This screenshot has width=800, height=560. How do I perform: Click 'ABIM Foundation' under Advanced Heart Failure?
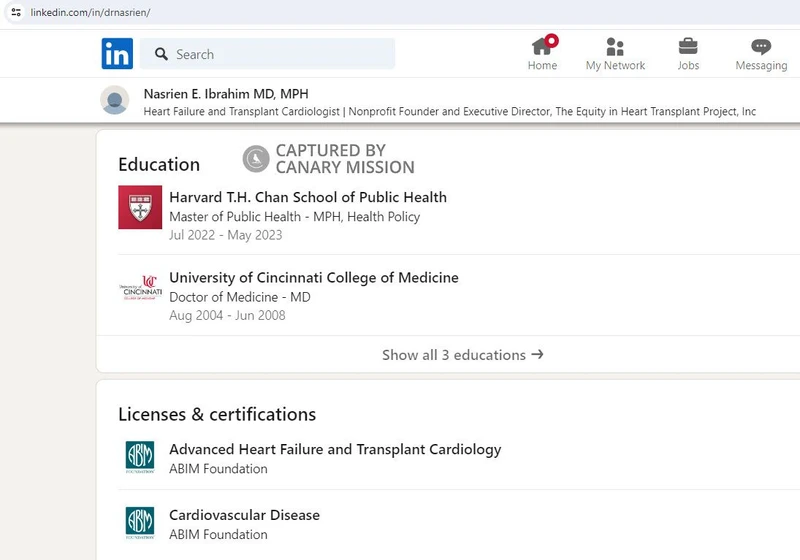click(x=218, y=469)
